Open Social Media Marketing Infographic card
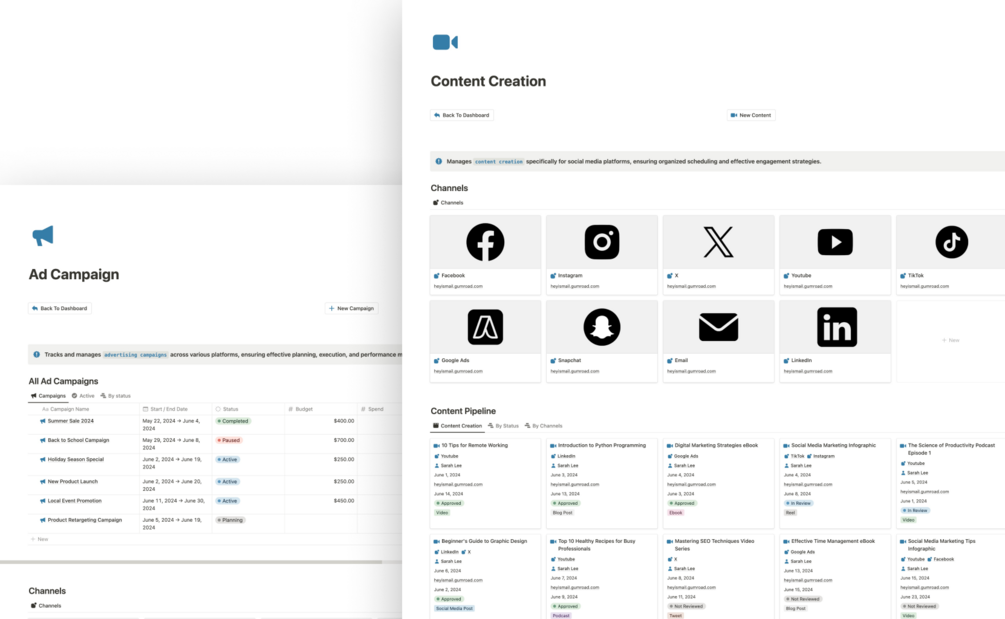1005x619 pixels. click(x=835, y=483)
